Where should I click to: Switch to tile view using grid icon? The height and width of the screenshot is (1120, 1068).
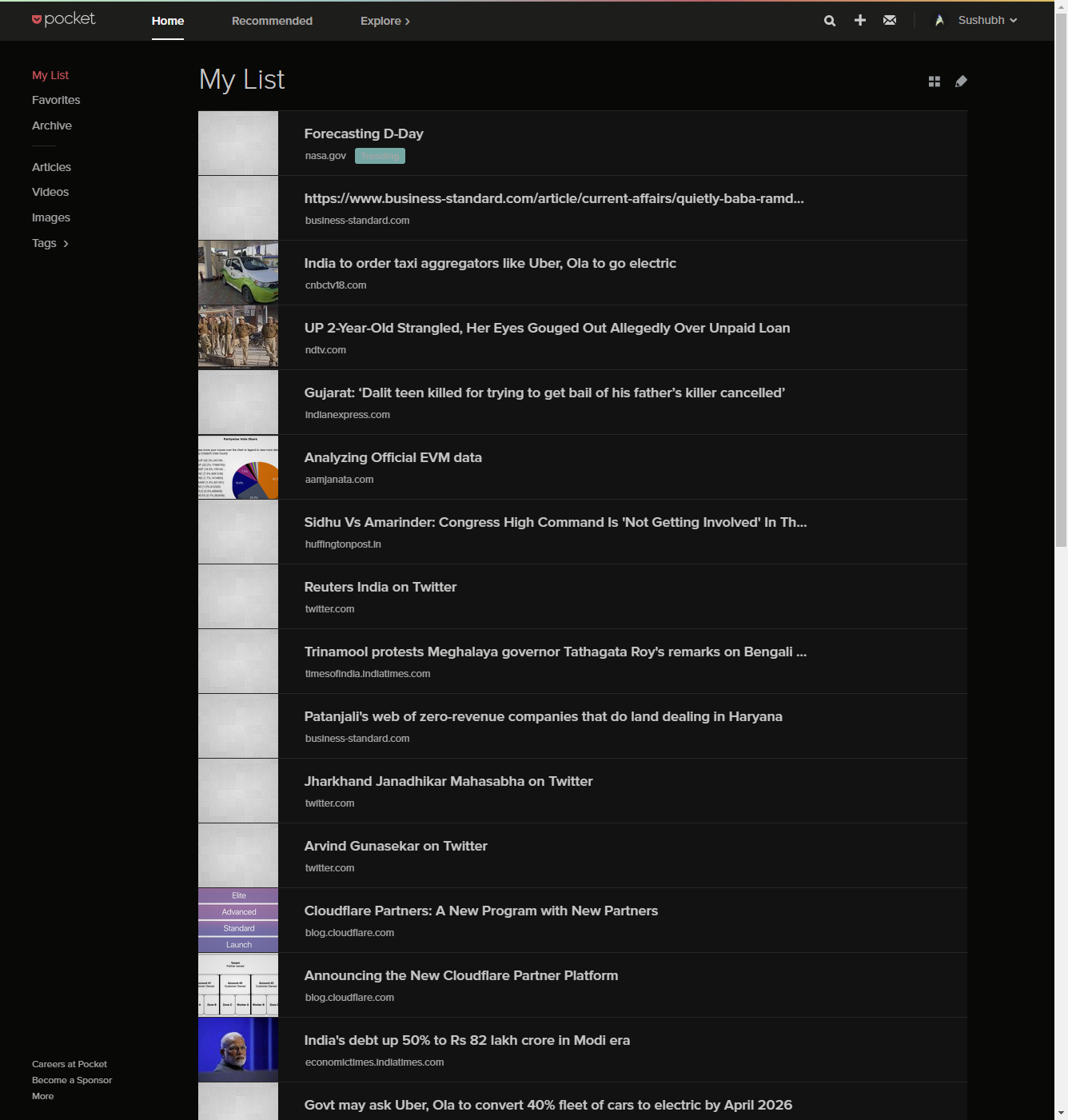934,82
